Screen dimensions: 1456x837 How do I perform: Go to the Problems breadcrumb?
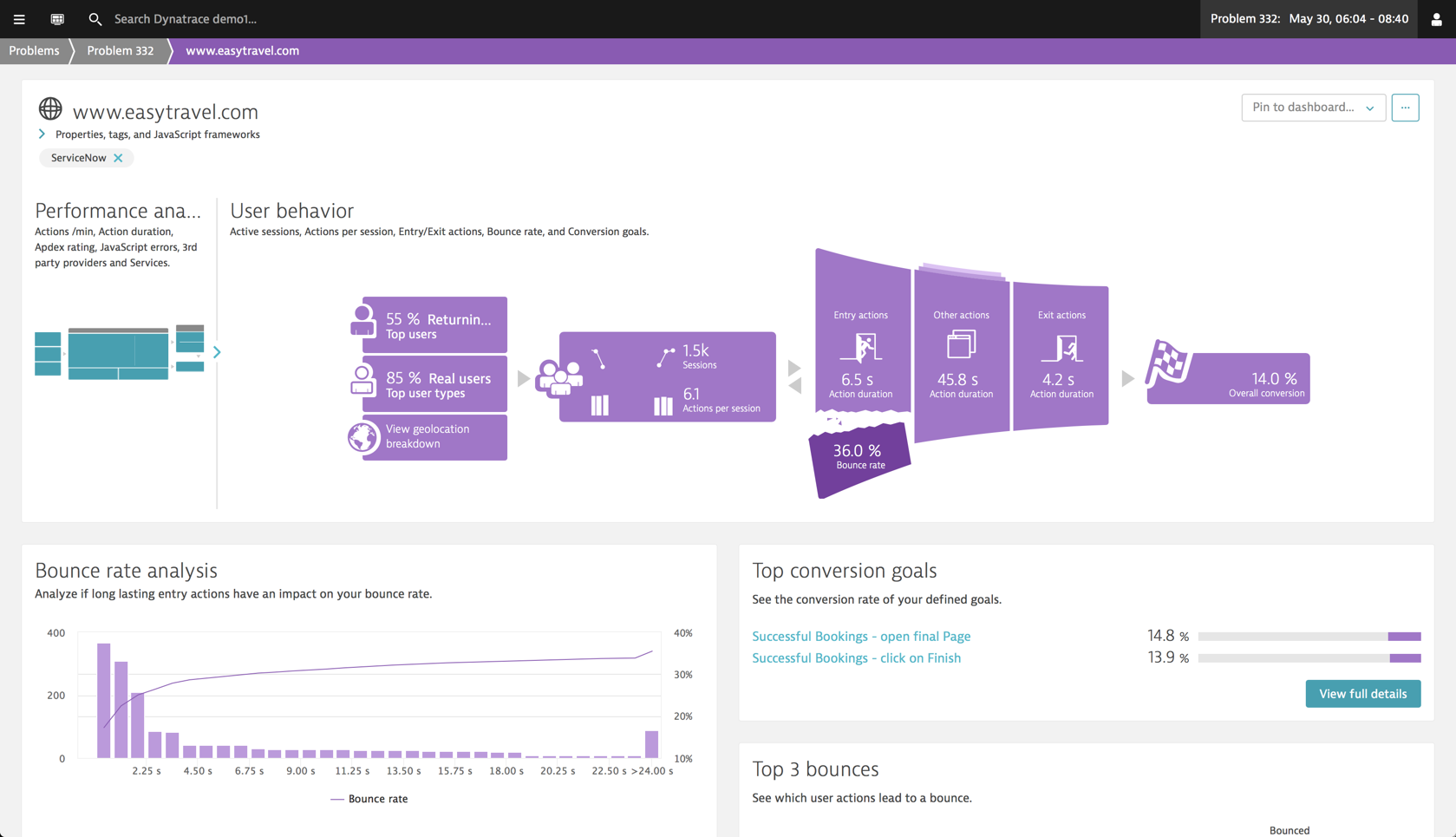35,51
